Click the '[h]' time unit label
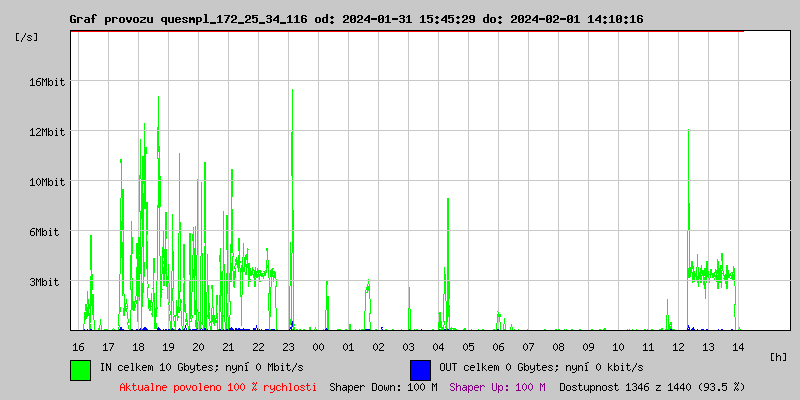Screen dimensions: 800x400 coord(779,357)
